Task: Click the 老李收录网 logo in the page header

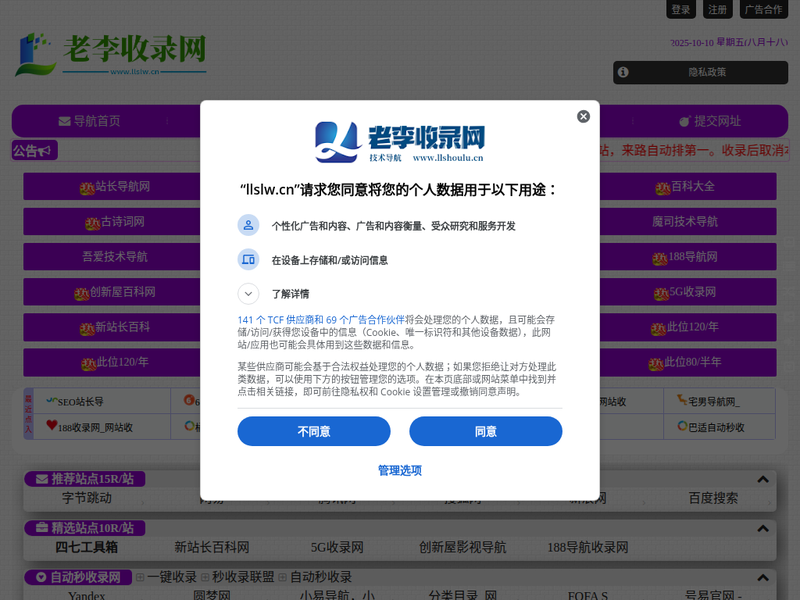Action: (110, 54)
